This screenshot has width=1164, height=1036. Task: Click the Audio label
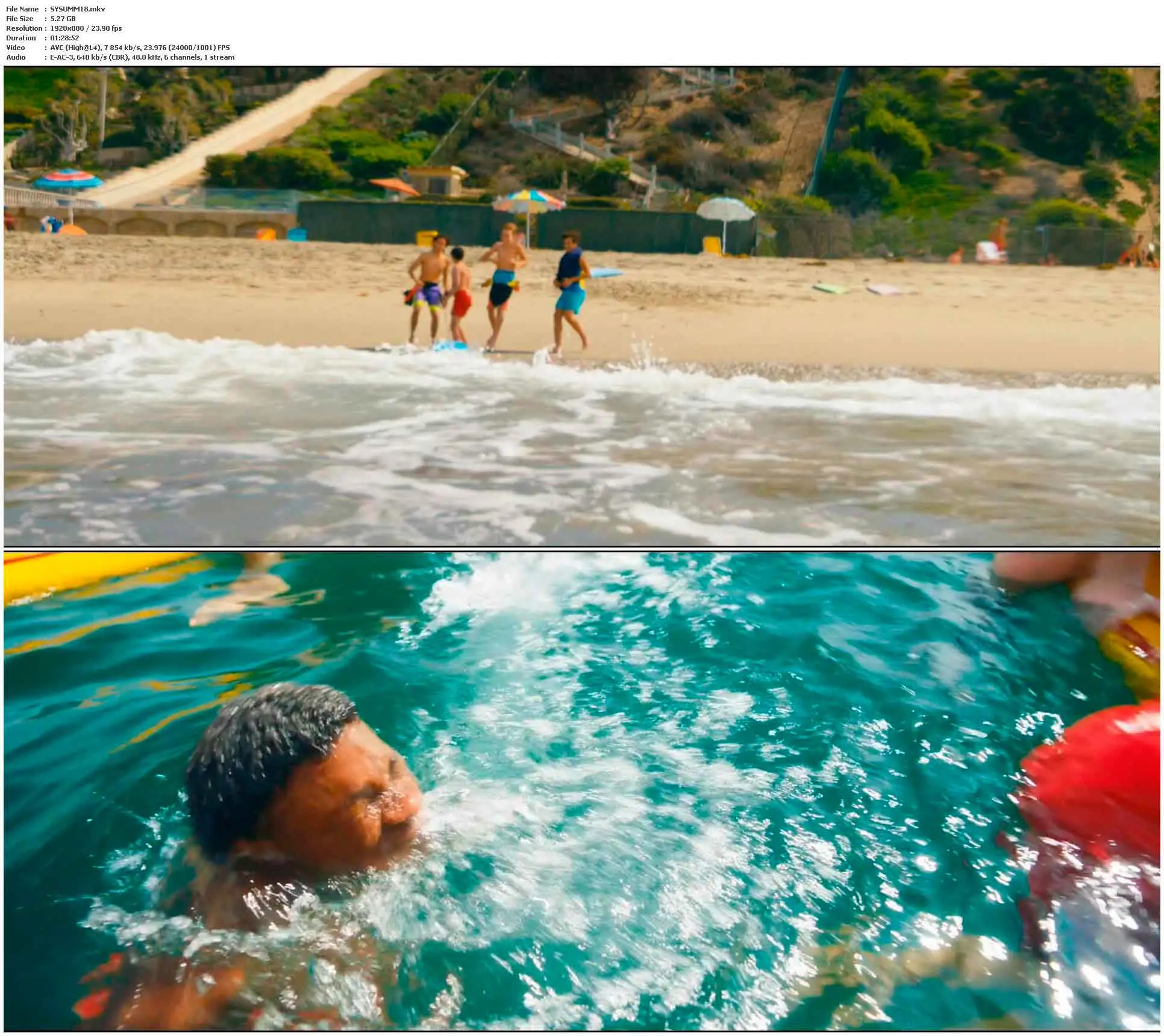click(16, 57)
